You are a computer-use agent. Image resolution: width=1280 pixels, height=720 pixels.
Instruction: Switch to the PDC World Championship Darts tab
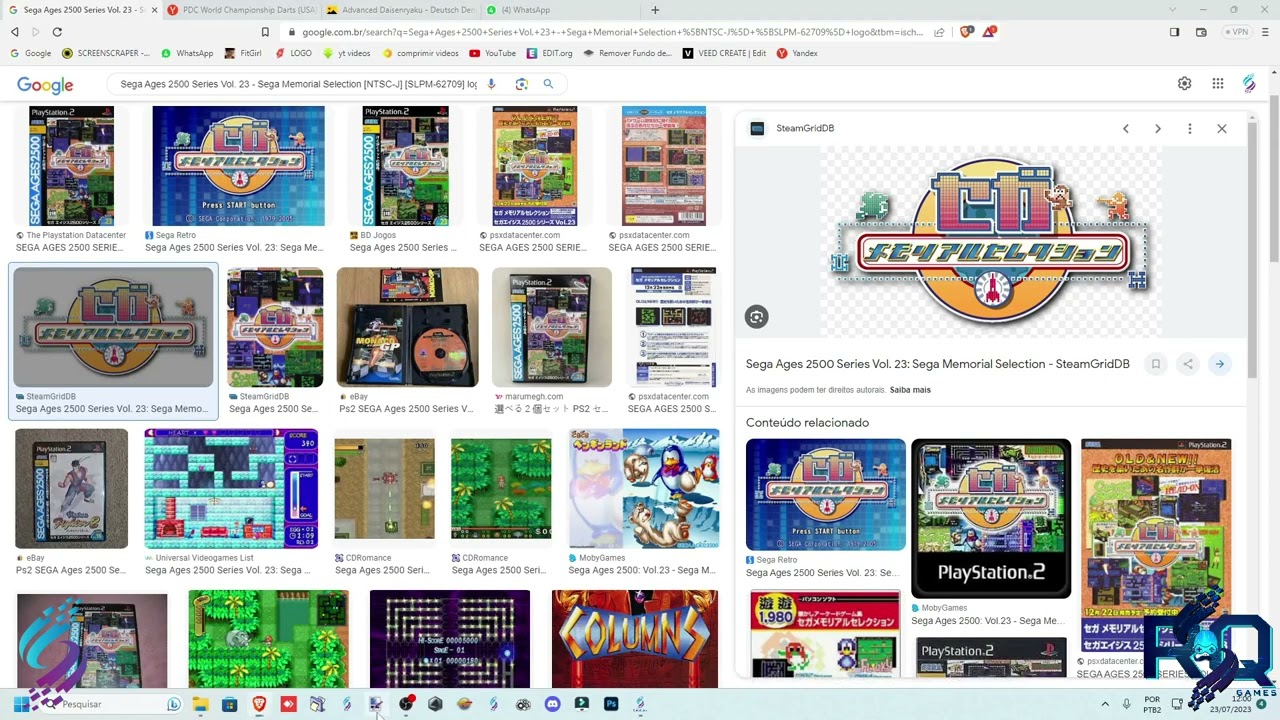coord(240,10)
